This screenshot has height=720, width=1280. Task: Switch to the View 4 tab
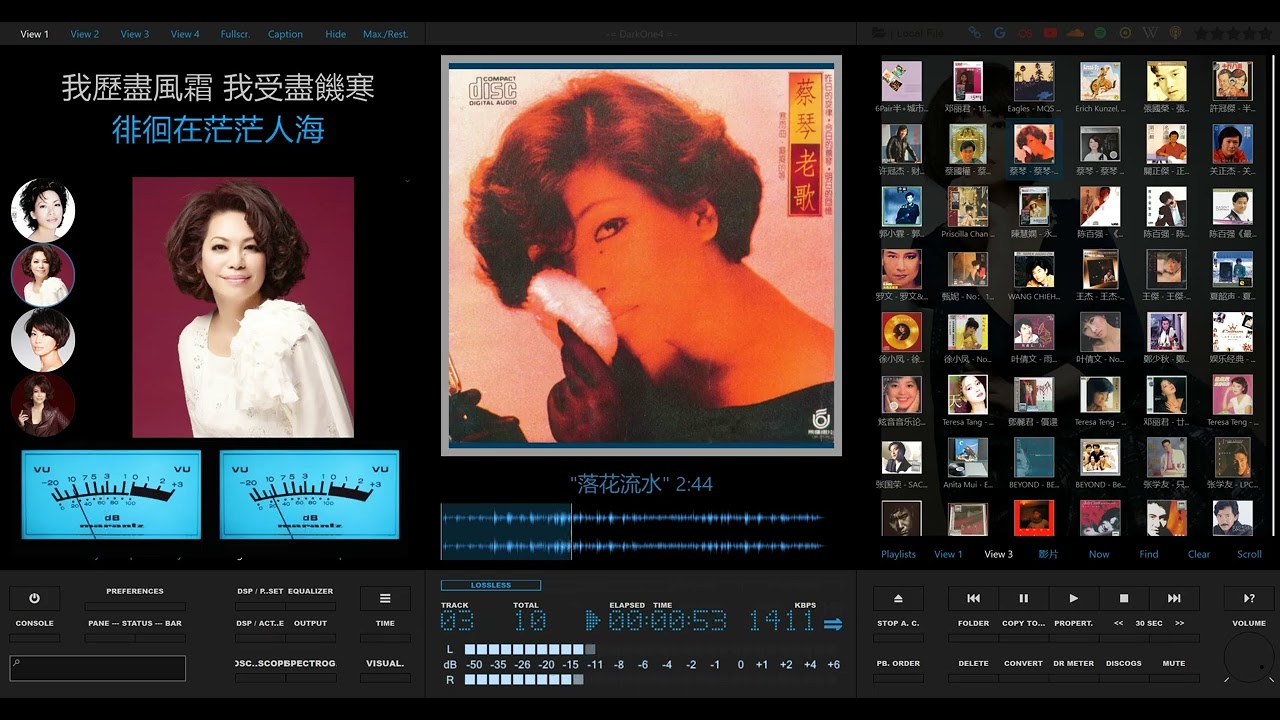[x=185, y=34]
